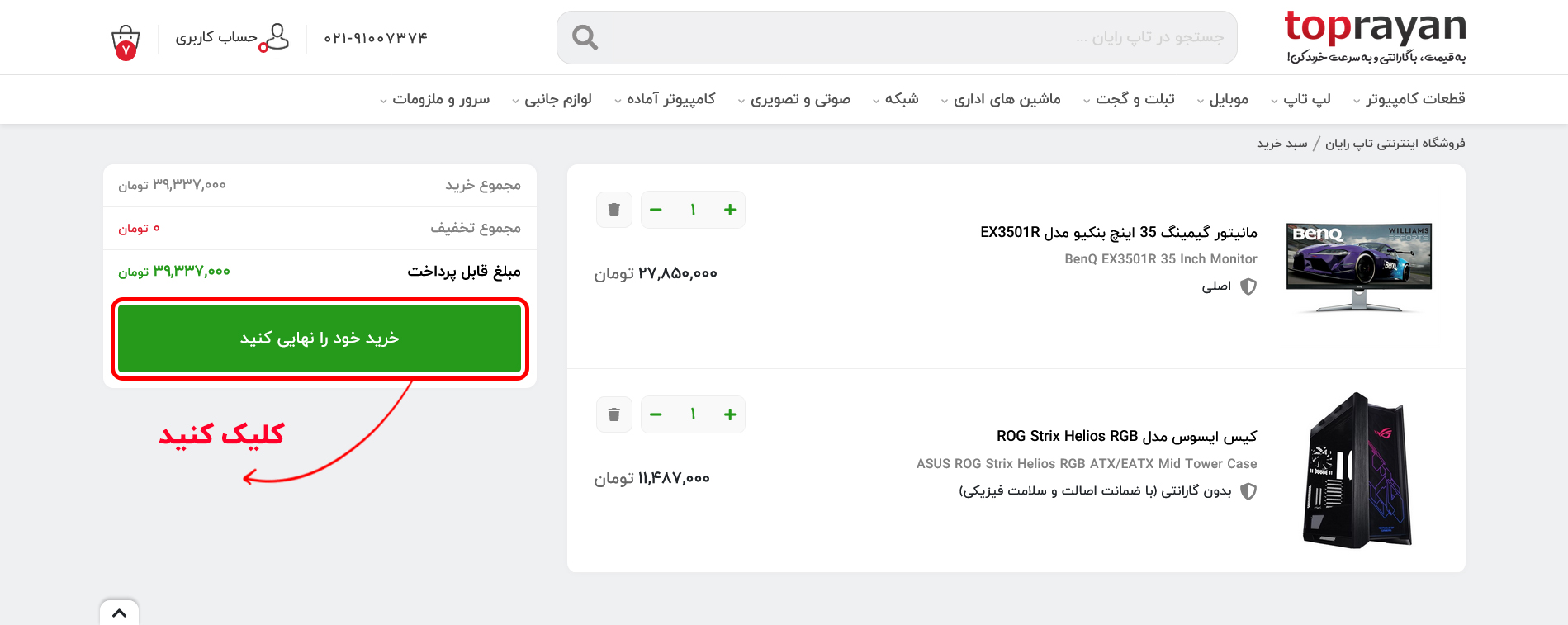Click the ROG Strix Helios case thumbnail
Screen dimensions: 1568x625
coord(1358,471)
